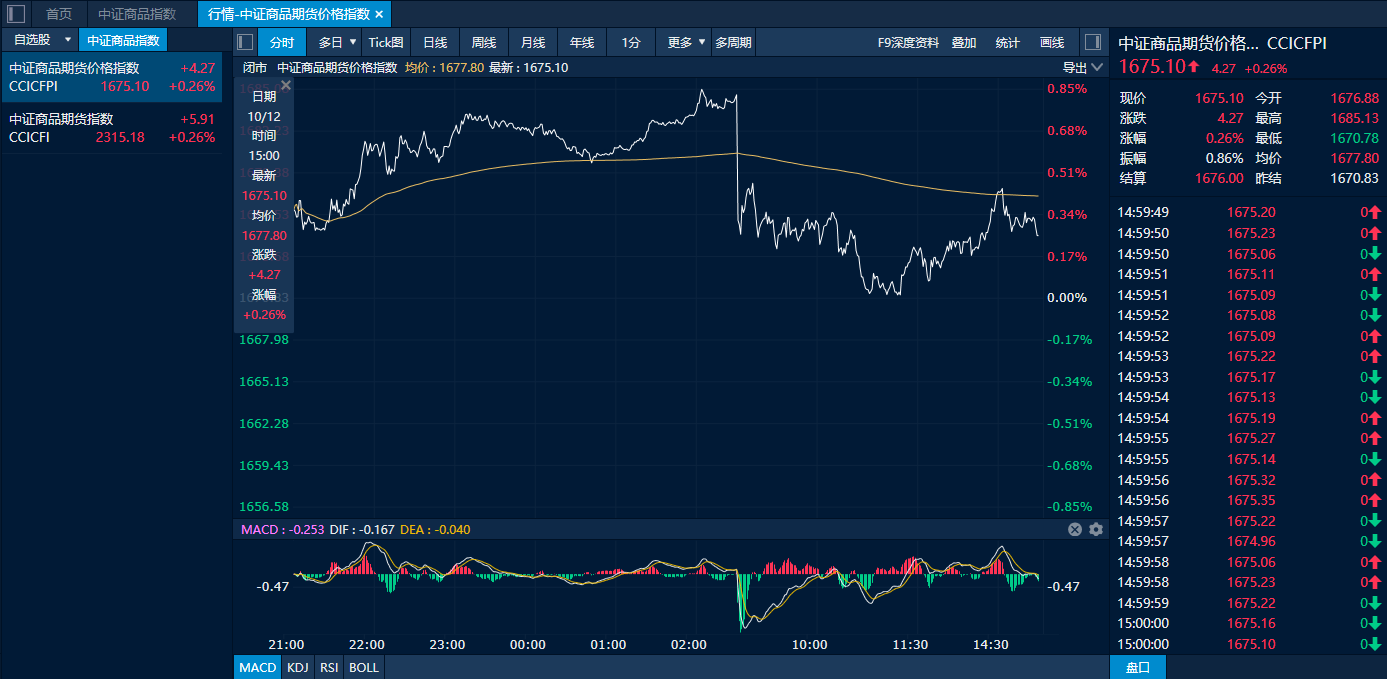Close the MACD indicator pane
The width and height of the screenshot is (1387, 679).
(x=1075, y=529)
